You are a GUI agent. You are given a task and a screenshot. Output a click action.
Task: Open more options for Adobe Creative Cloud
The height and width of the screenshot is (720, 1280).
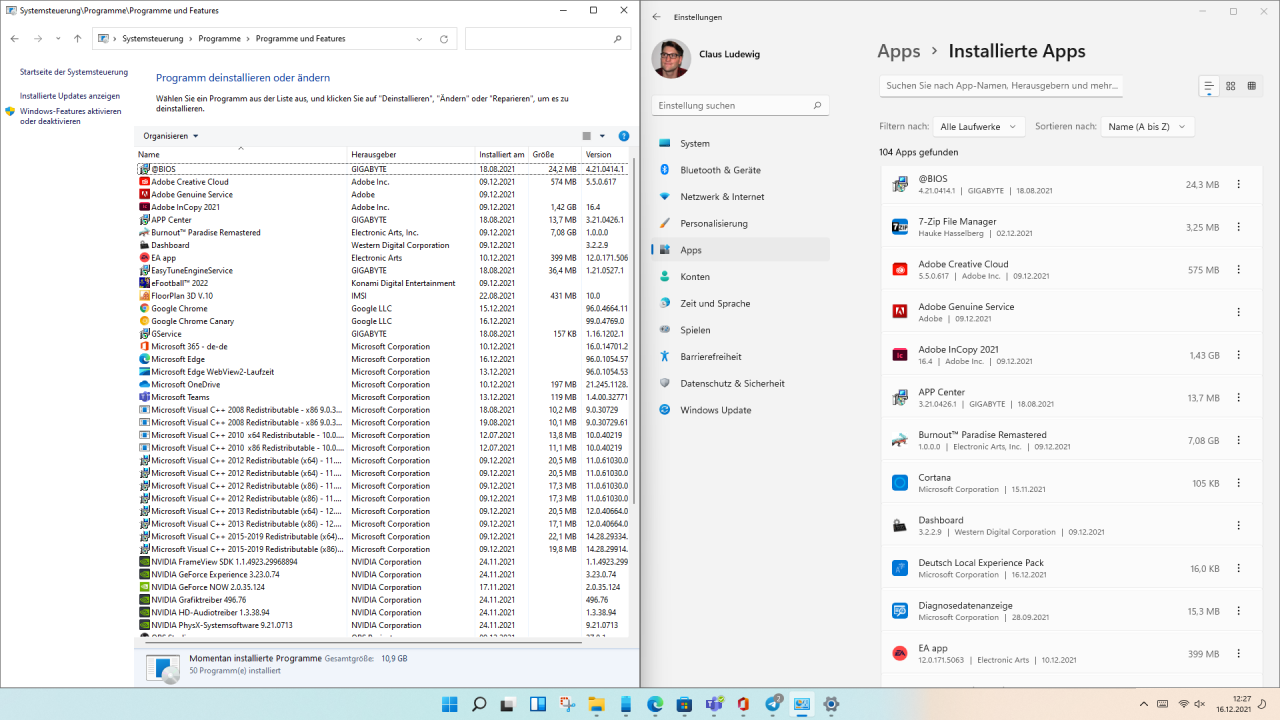[x=1239, y=270]
